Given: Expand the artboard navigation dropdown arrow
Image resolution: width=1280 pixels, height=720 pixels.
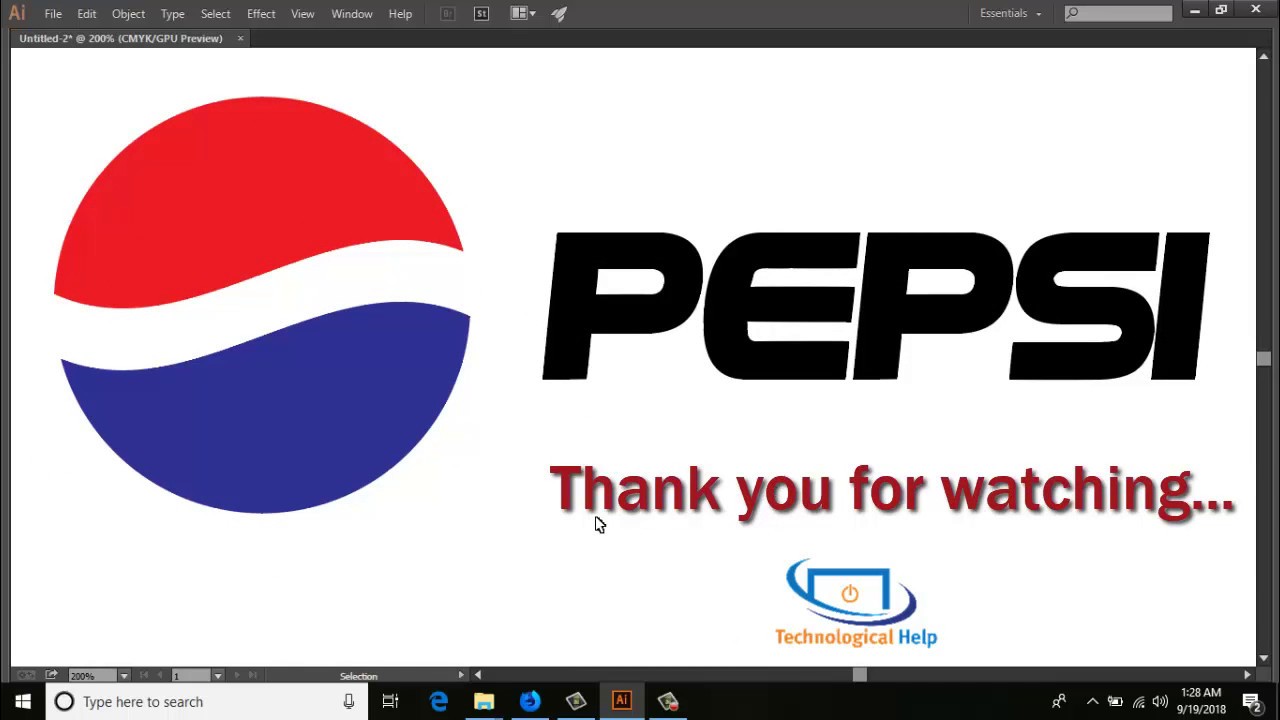Looking at the screenshot, I should click(217, 676).
